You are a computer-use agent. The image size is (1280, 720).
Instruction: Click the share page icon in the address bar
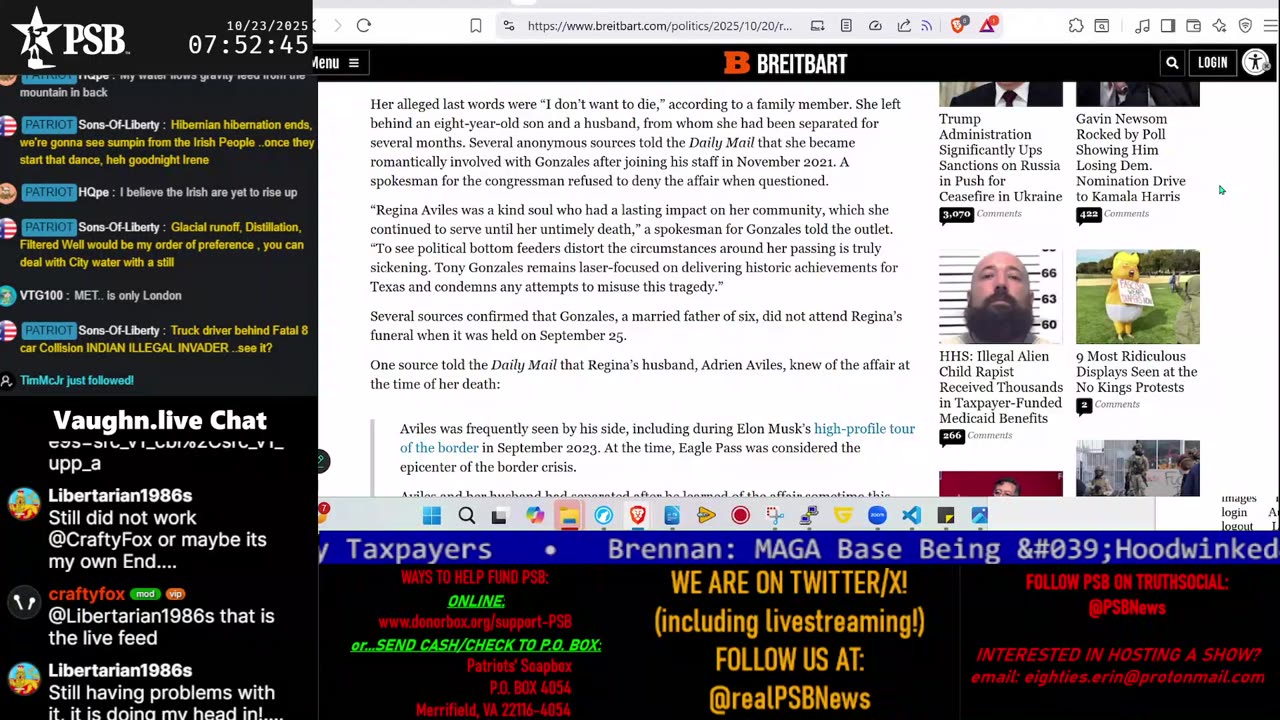coord(904,25)
